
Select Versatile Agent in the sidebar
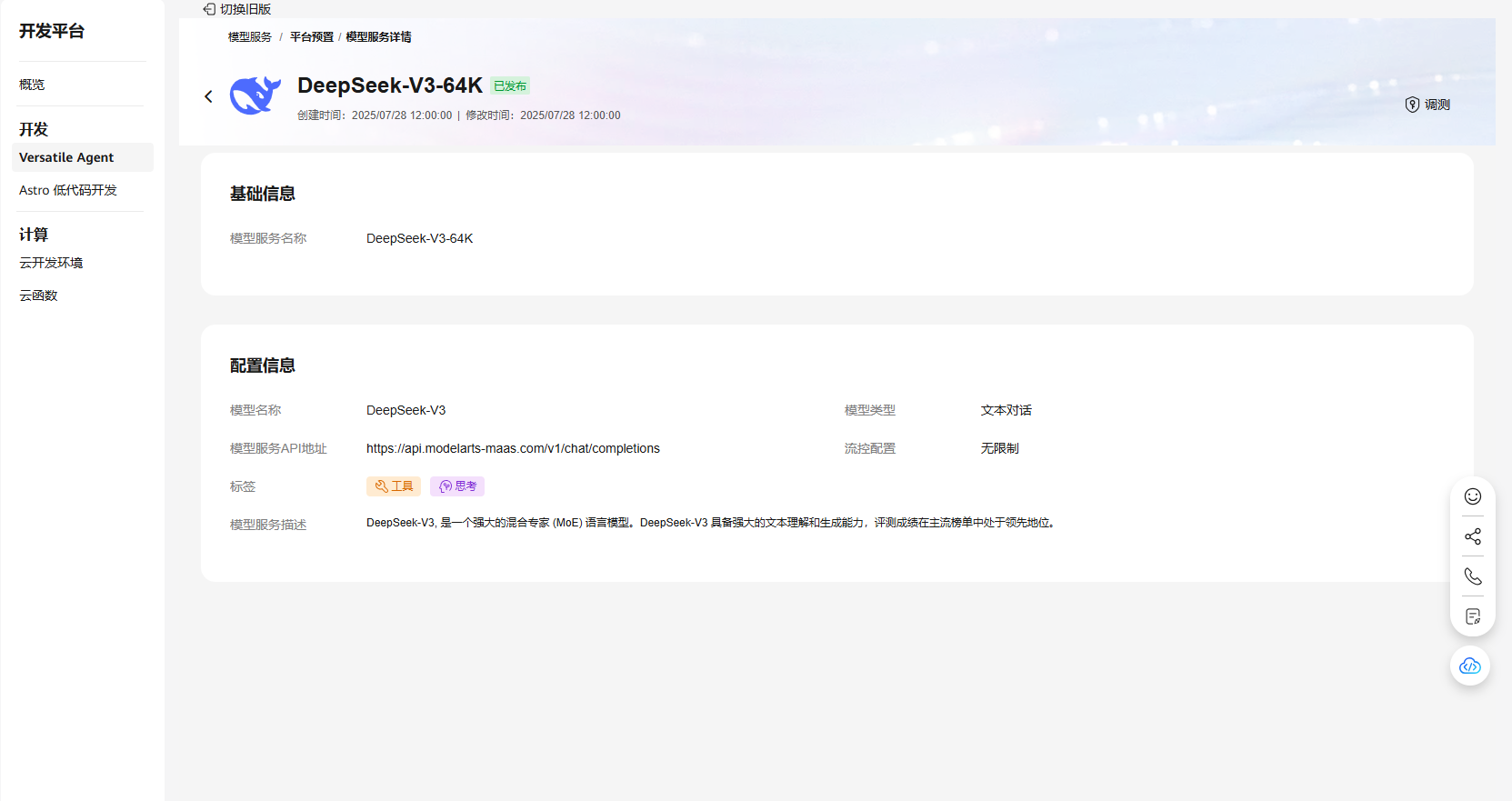click(x=66, y=157)
